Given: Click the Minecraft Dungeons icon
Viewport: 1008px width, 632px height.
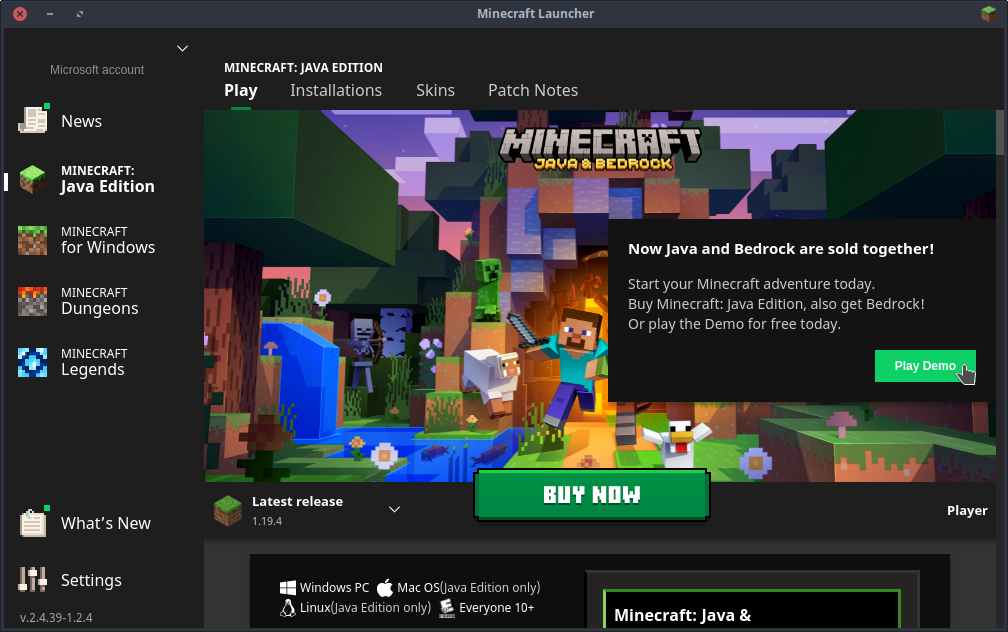Looking at the screenshot, I should click(32, 301).
